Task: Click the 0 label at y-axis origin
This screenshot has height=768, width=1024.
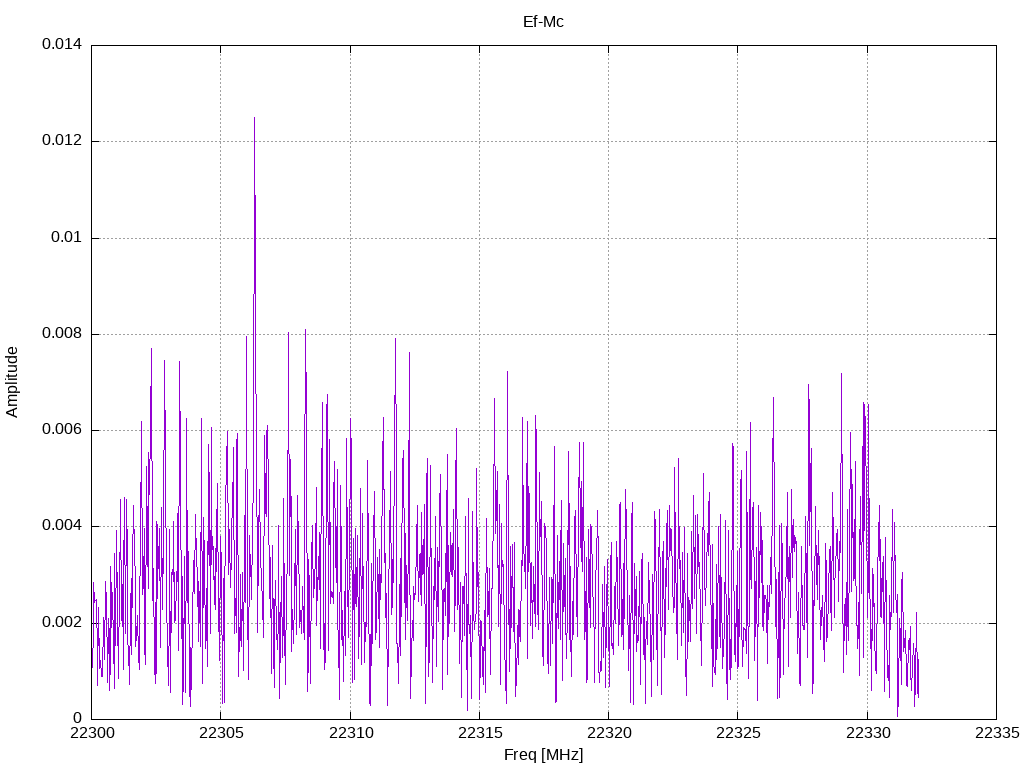Action: pos(77,718)
